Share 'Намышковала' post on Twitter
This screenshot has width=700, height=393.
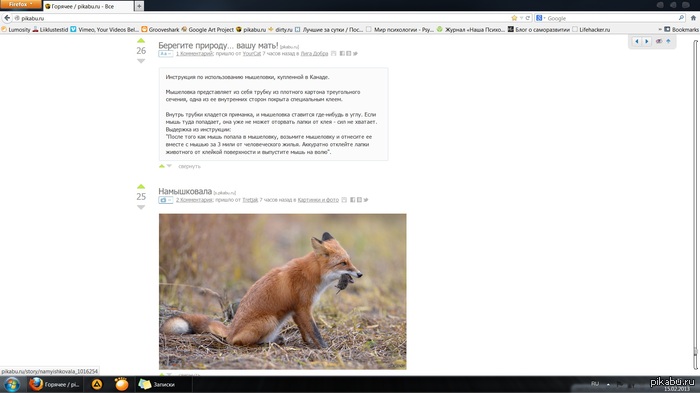coord(366,200)
